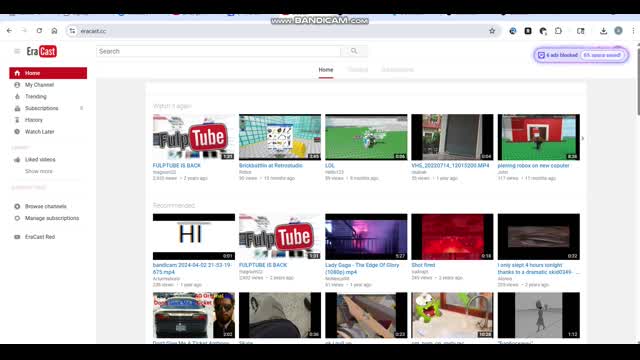Open the hamburger menu beside EraCast logo

[17, 51]
